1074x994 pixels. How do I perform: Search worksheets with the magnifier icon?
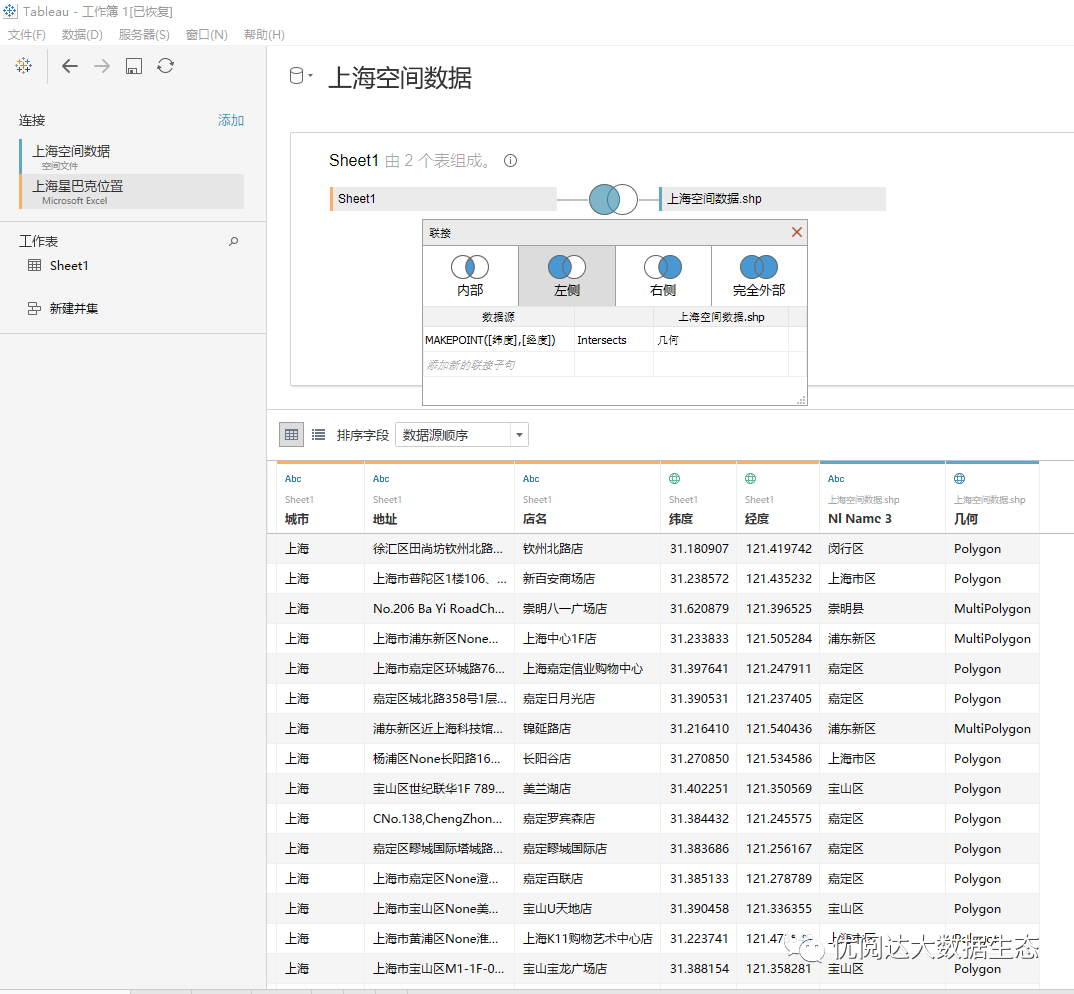pos(234,241)
